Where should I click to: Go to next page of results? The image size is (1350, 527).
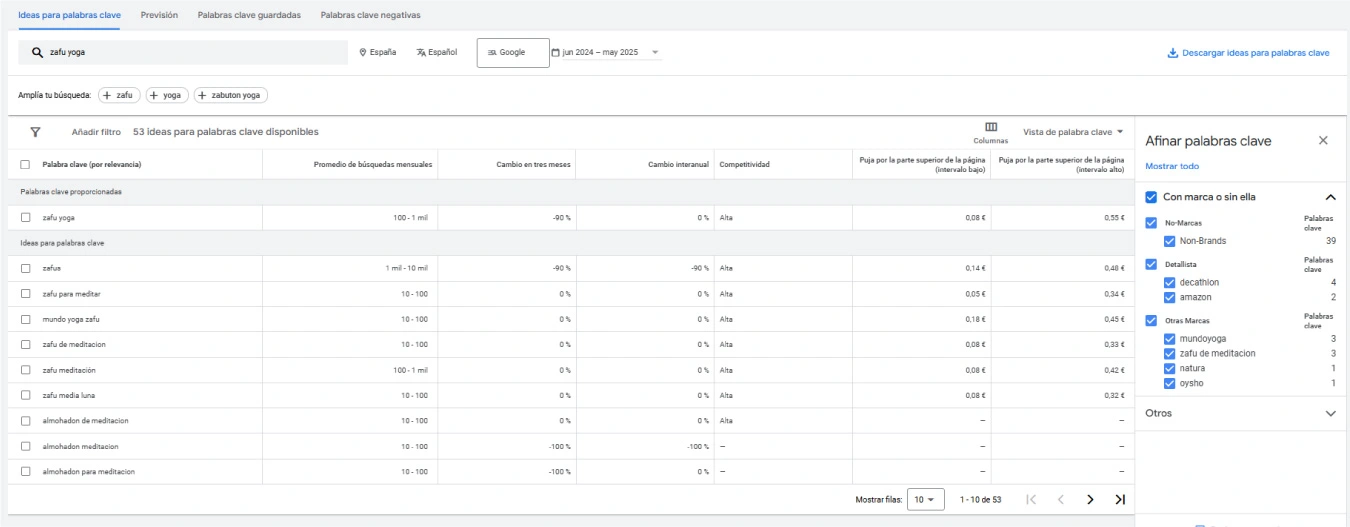pyautogui.click(x=1090, y=499)
